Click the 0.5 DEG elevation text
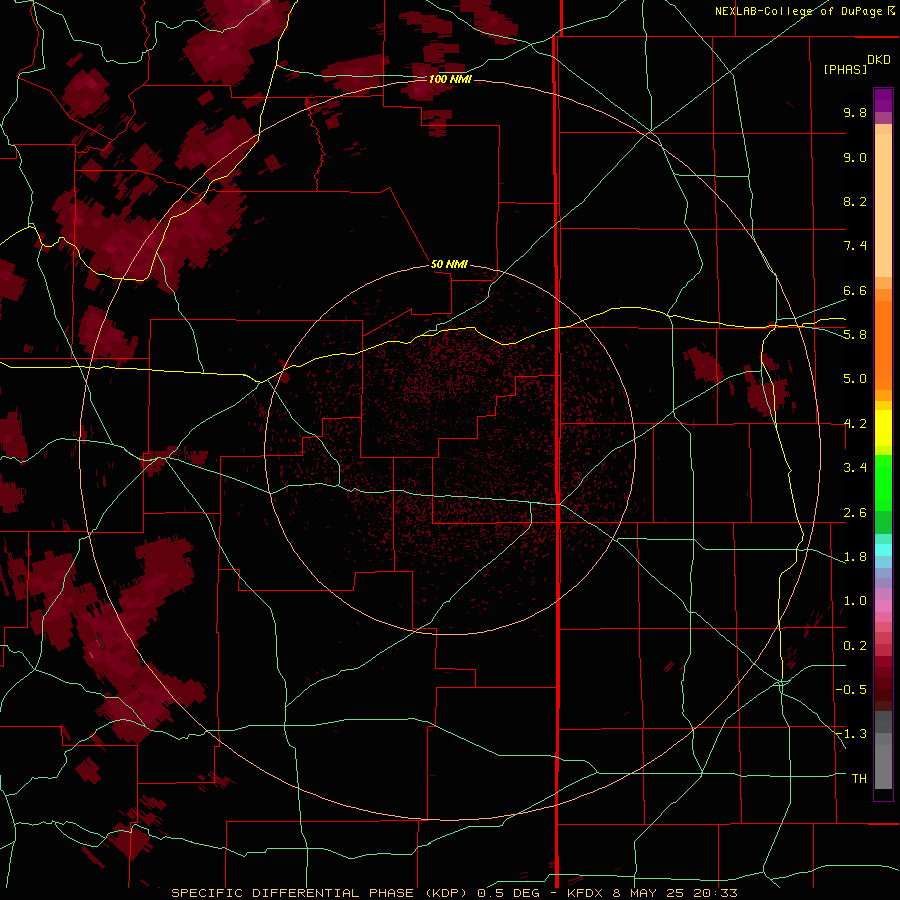 click(509, 893)
